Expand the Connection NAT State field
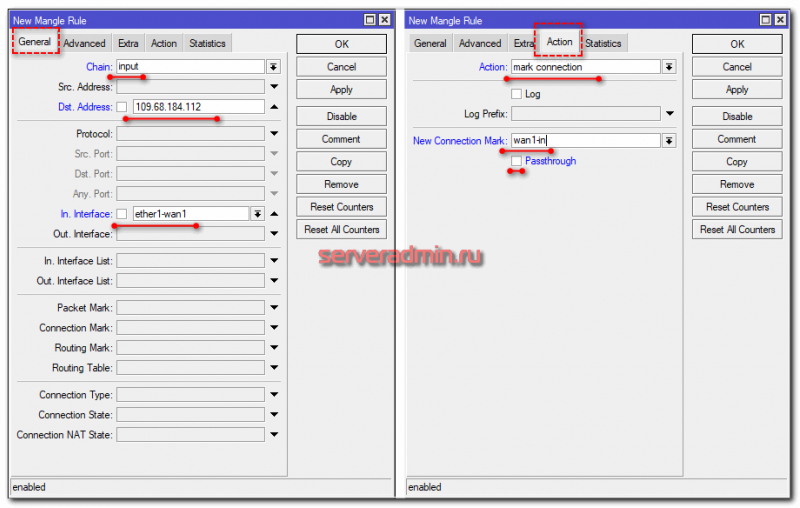The height and width of the screenshot is (508, 800). [x=274, y=435]
